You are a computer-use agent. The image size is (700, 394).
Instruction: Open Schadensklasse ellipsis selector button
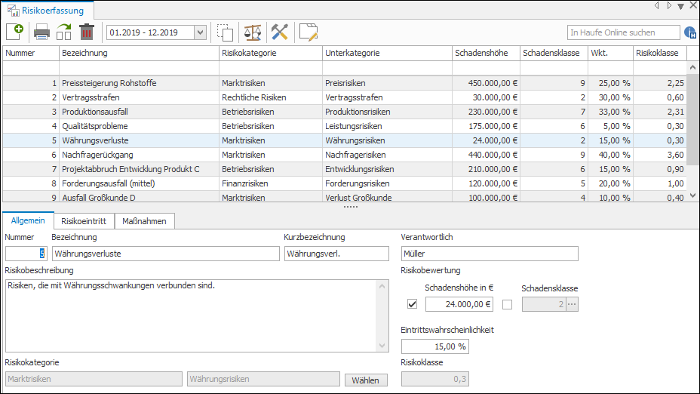(x=572, y=304)
